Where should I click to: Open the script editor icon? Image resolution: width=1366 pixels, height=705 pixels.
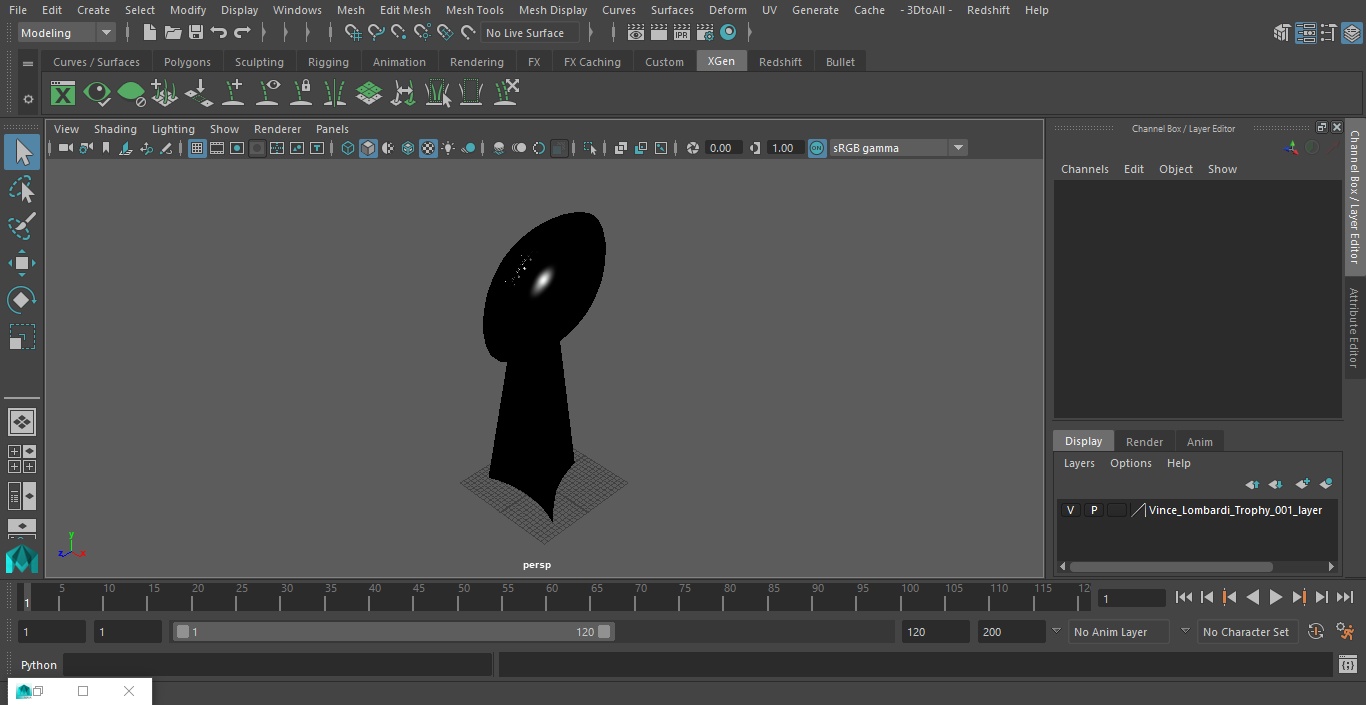click(1347, 665)
